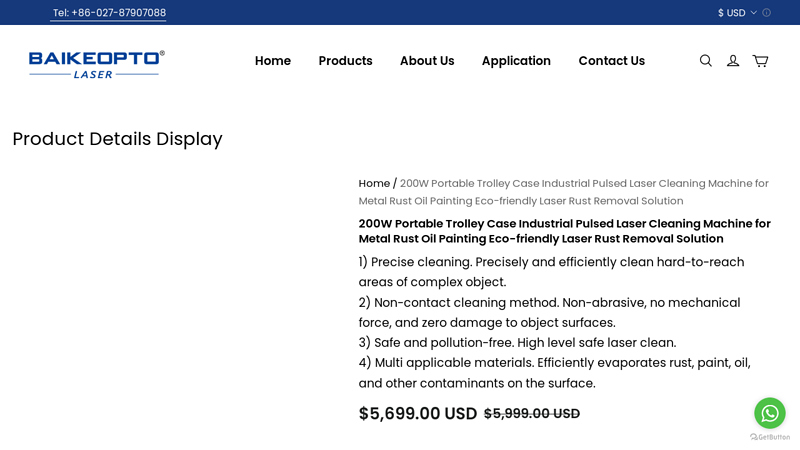Image resolution: width=800 pixels, height=450 pixels.
Task: Open the shopping cart icon
Action: [760, 61]
